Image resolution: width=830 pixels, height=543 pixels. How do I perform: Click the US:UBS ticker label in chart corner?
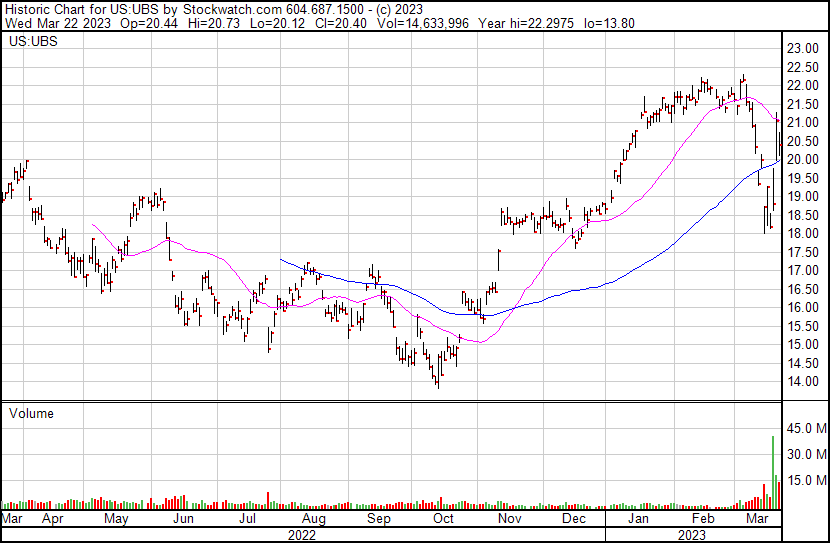point(29,43)
